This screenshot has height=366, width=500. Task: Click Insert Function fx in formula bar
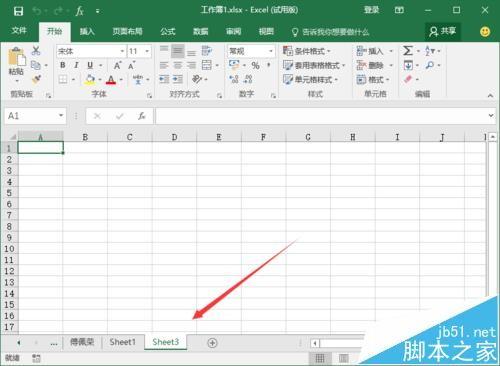142,116
